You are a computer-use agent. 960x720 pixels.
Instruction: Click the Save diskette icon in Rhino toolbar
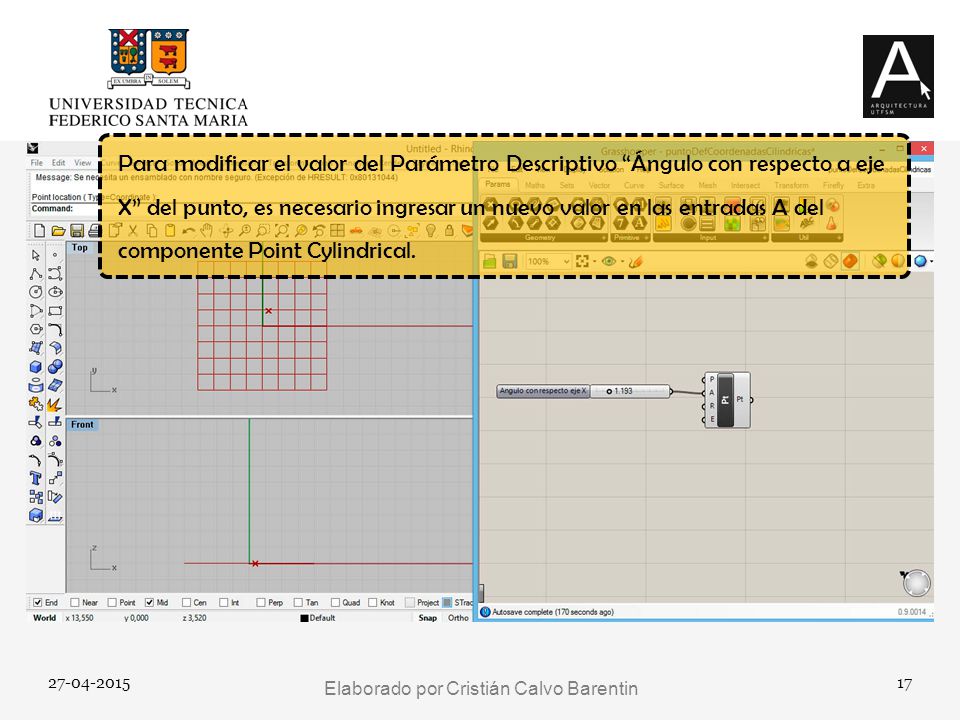point(77,231)
